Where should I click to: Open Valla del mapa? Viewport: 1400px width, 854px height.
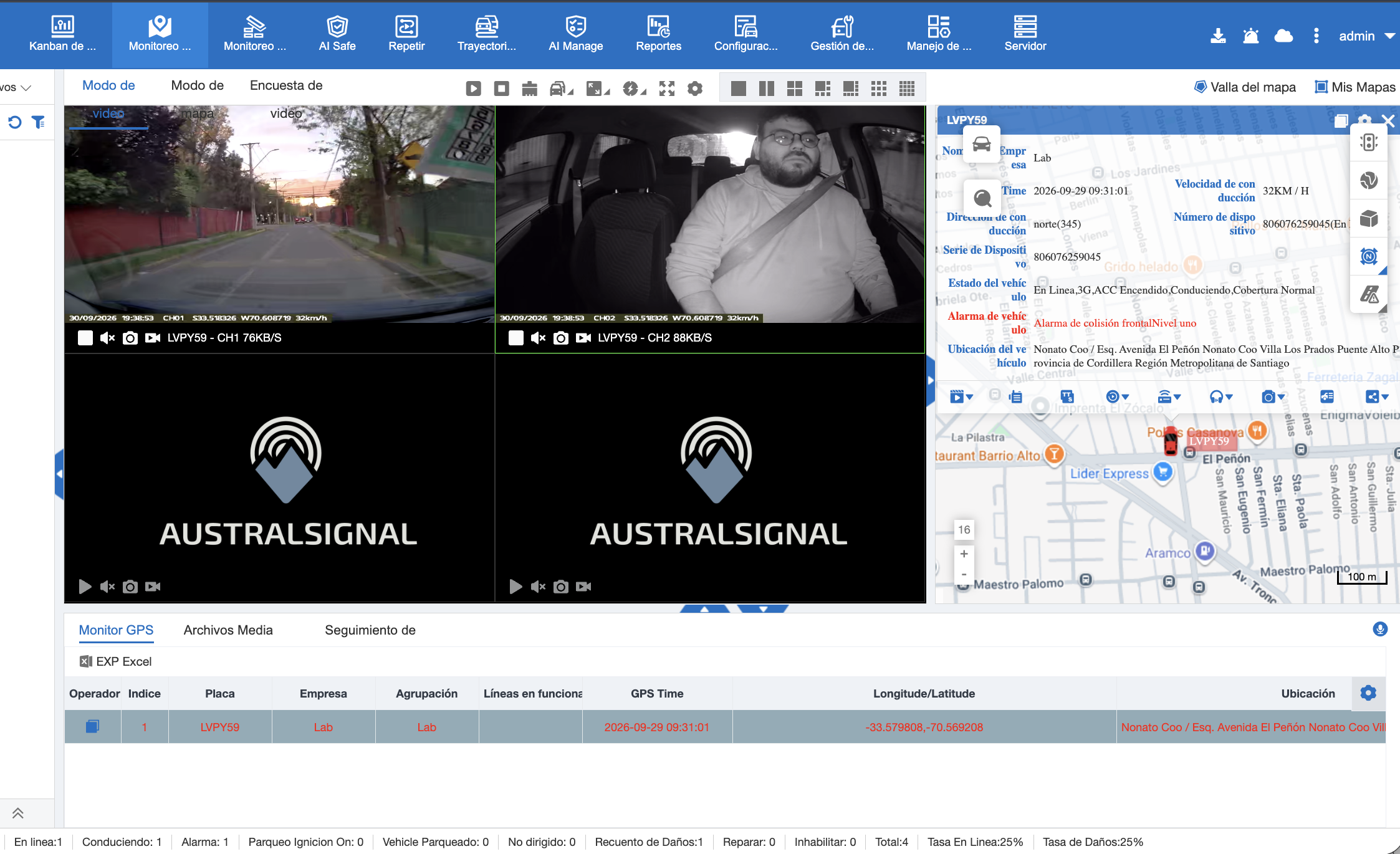[x=1245, y=87]
